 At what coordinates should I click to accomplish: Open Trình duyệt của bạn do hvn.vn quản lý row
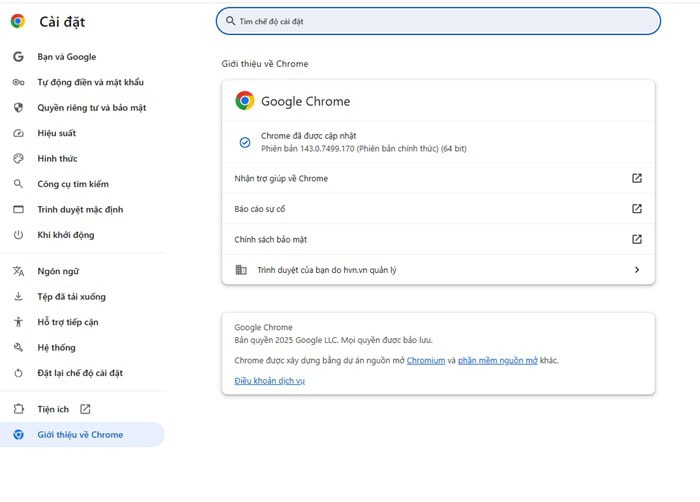click(330, 270)
